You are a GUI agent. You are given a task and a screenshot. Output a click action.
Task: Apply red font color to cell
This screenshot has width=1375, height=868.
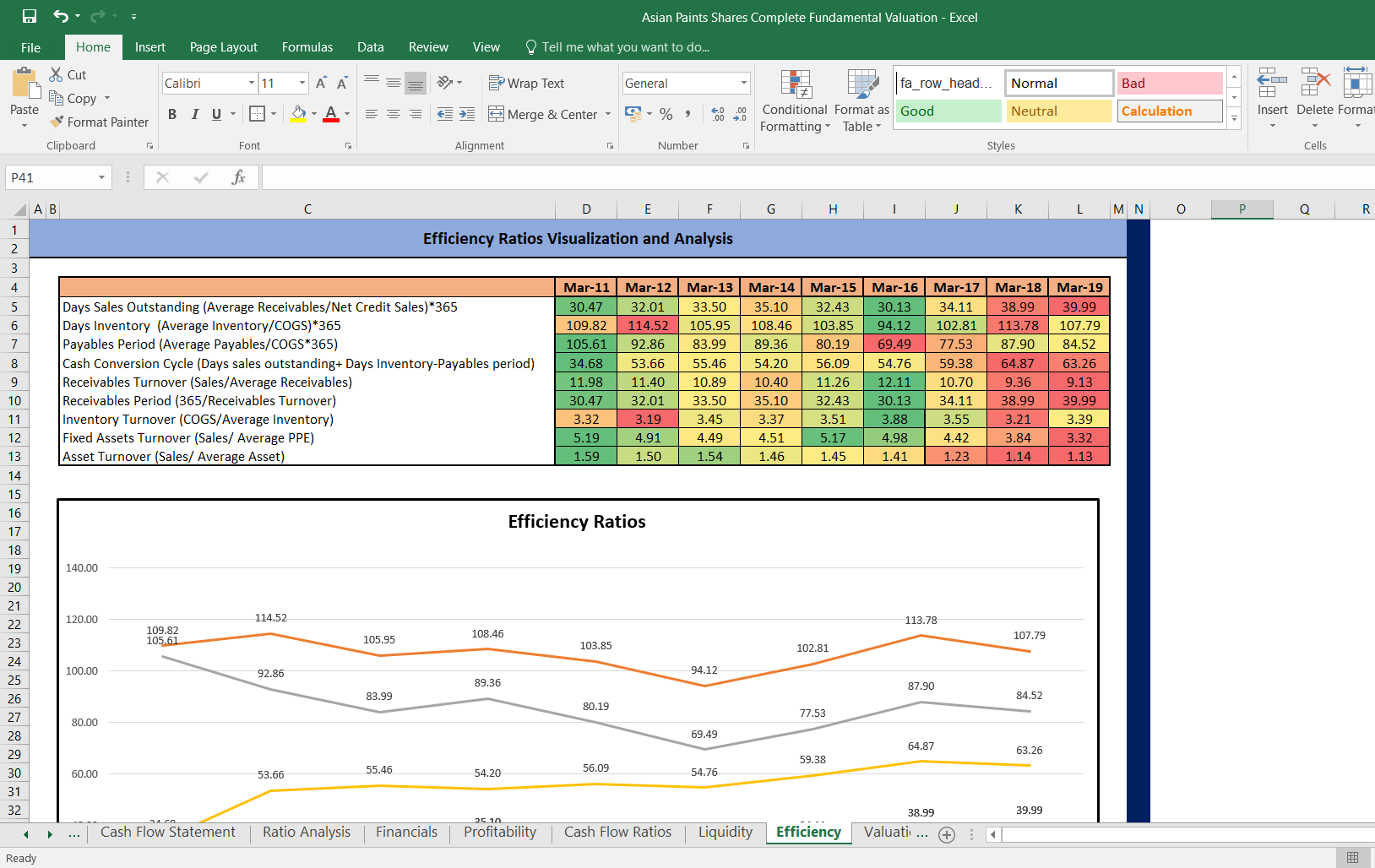coord(331,113)
